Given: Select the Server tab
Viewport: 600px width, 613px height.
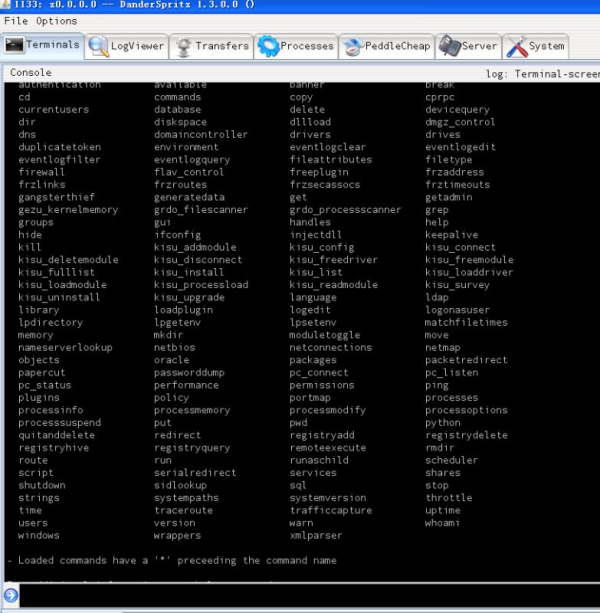Looking at the screenshot, I should [x=479, y=46].
